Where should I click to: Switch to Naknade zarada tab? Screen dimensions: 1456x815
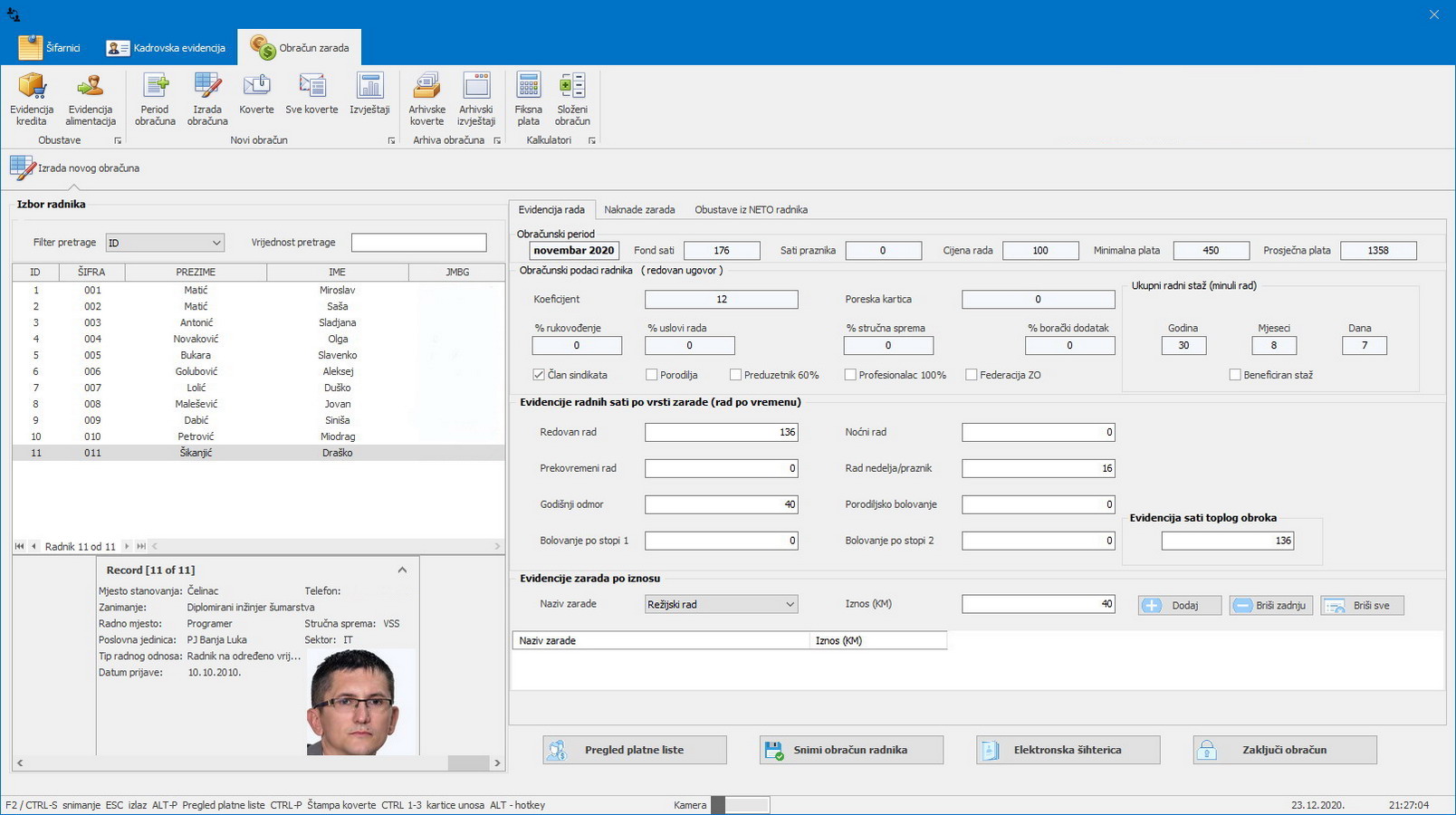pyautogui.click(x=639, y=209)
